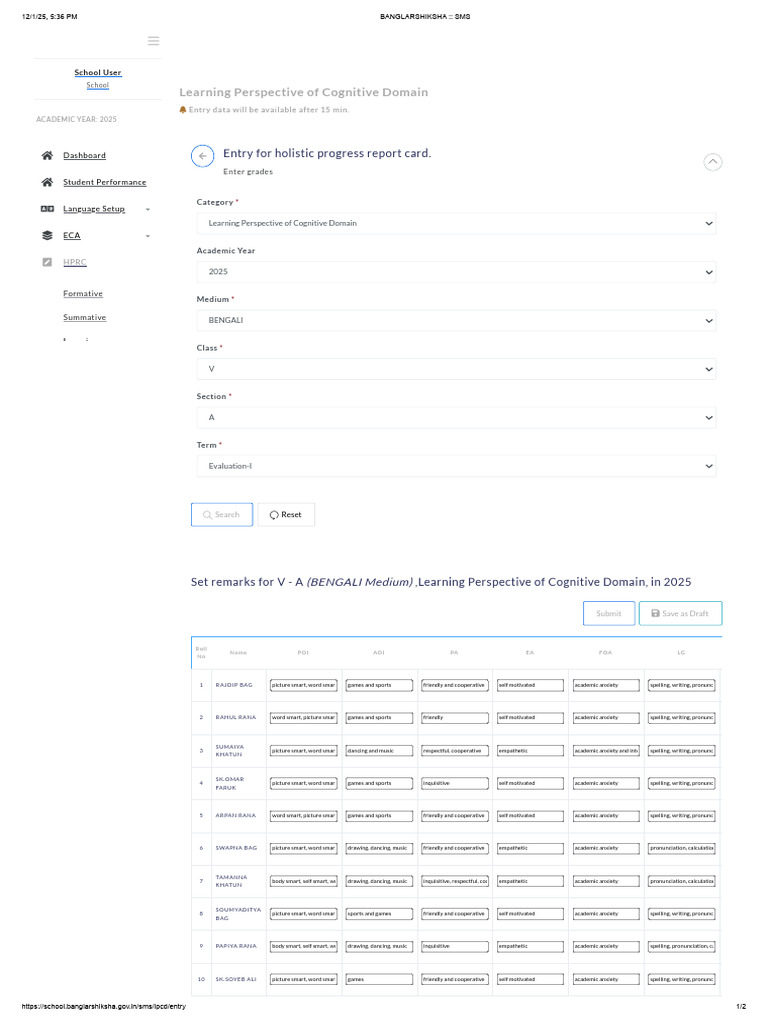Collapse the entry panel with up-chevron circle
This screenshot has width=768, height=1024.
[712, 161]
